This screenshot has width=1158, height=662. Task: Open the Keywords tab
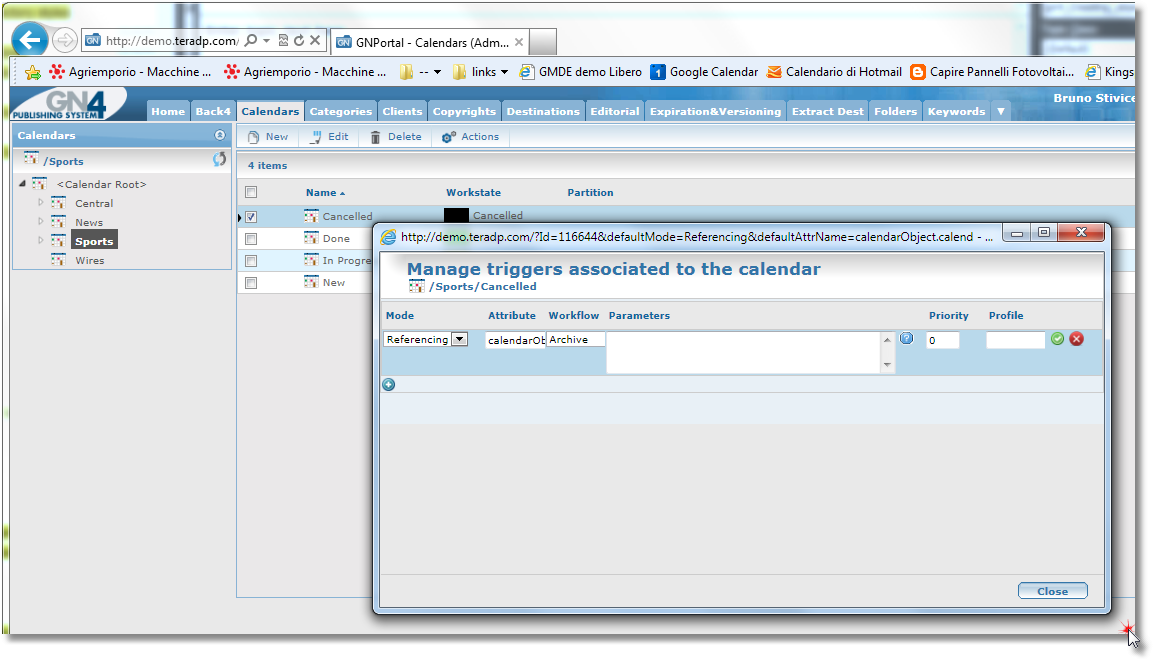pos(956,111)
